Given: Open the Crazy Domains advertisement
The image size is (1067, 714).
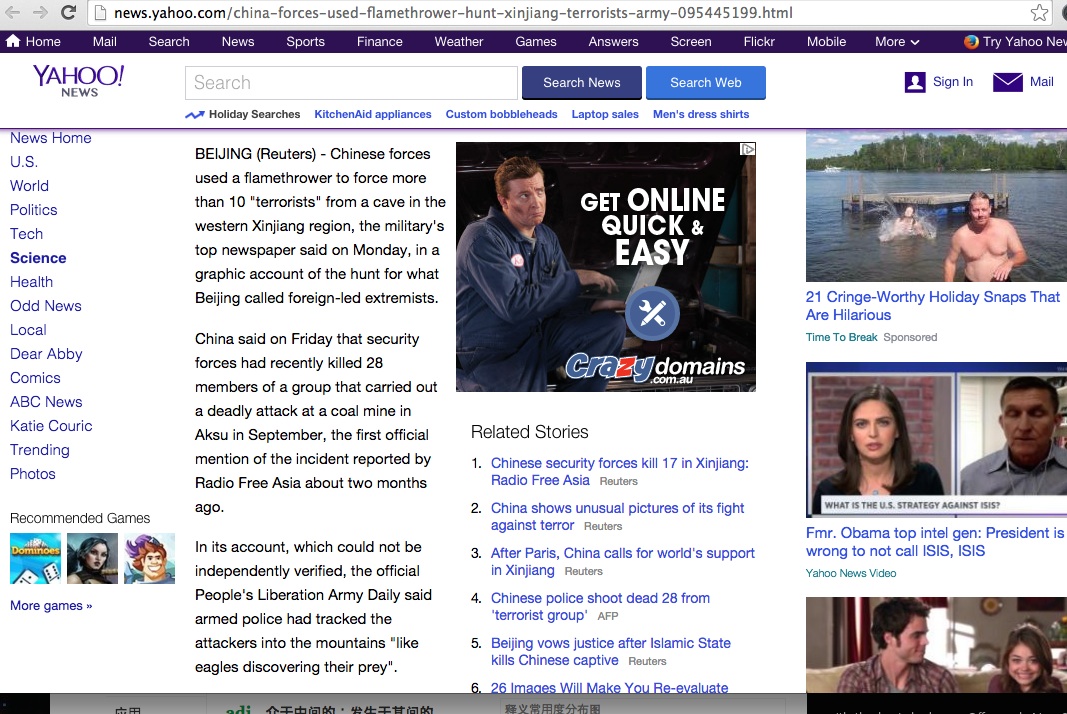Looking at the screenshot, I should coord(606,267).
